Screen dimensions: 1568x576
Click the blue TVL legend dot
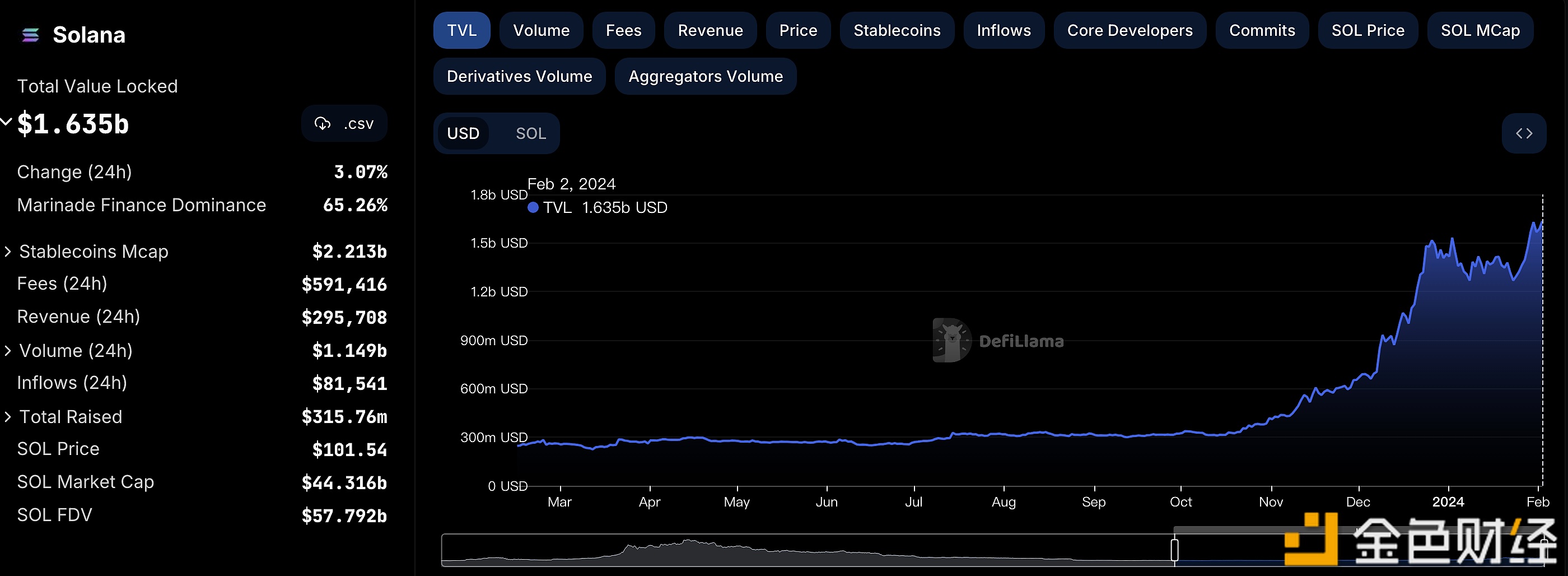tap(533, 208)
